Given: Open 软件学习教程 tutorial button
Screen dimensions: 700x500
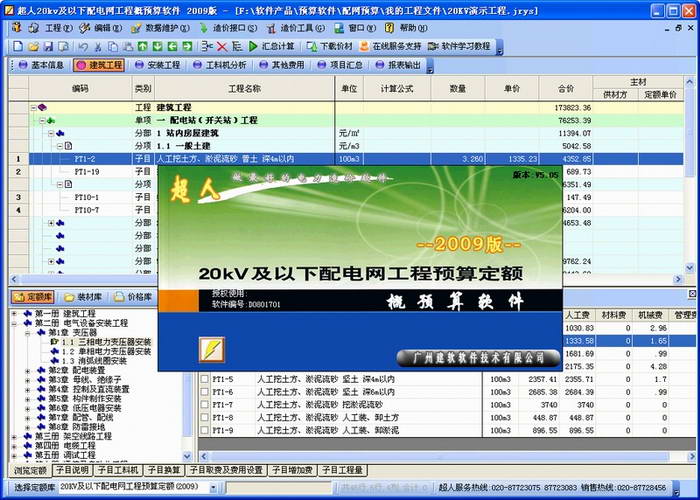Looking at the screenshot, I should [x=459, y=46].
